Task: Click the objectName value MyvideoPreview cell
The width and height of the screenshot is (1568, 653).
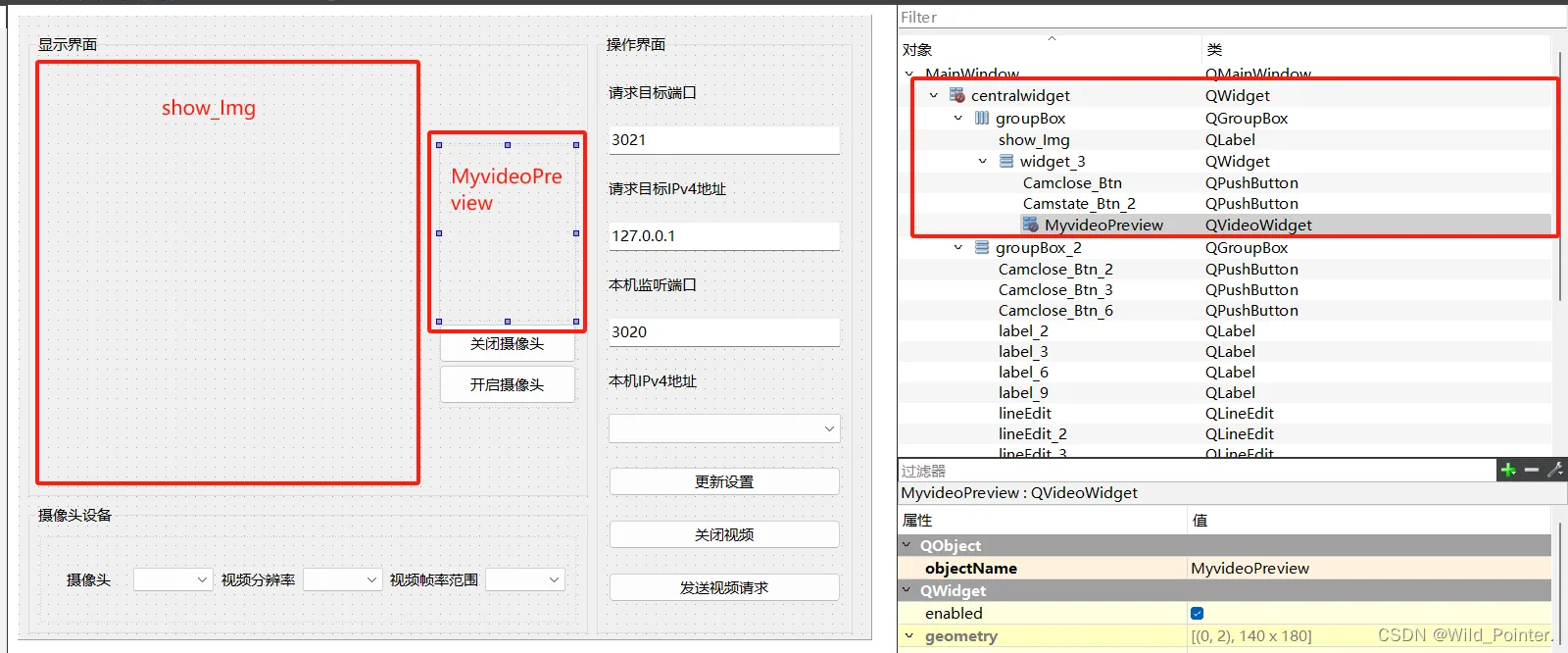Action: coord(1369,568)
